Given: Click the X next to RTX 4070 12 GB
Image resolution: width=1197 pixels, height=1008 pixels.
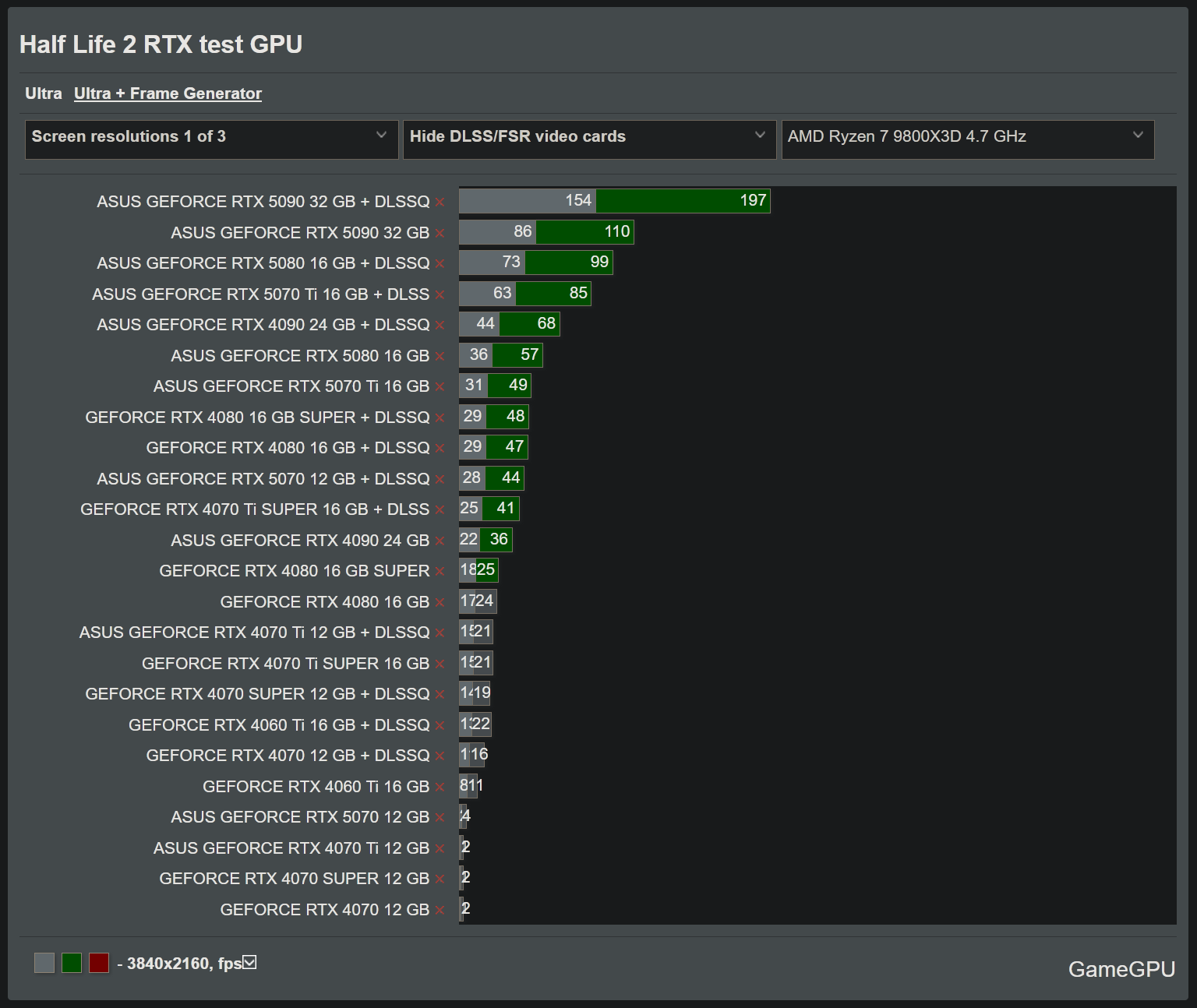Looking at the screenshot, I should [x=440, y=911].
